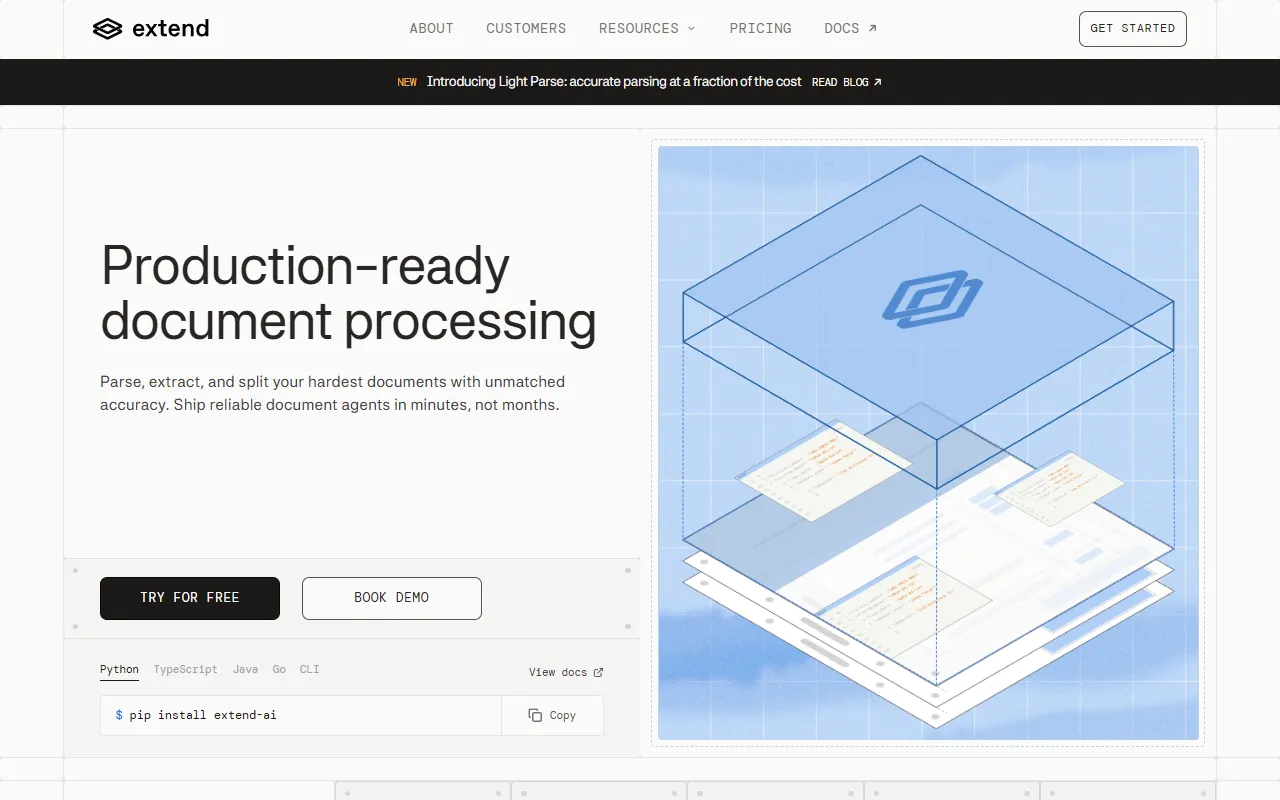Viewport: 1280px width, 800px height.
Task: Click the Extend logo icon
Action: tap(107, 29)
